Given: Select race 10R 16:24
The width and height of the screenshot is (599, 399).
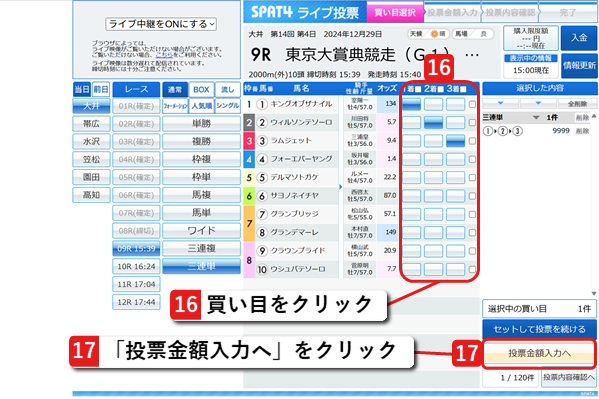Looking at the screenshot, I should click(136, 266).
